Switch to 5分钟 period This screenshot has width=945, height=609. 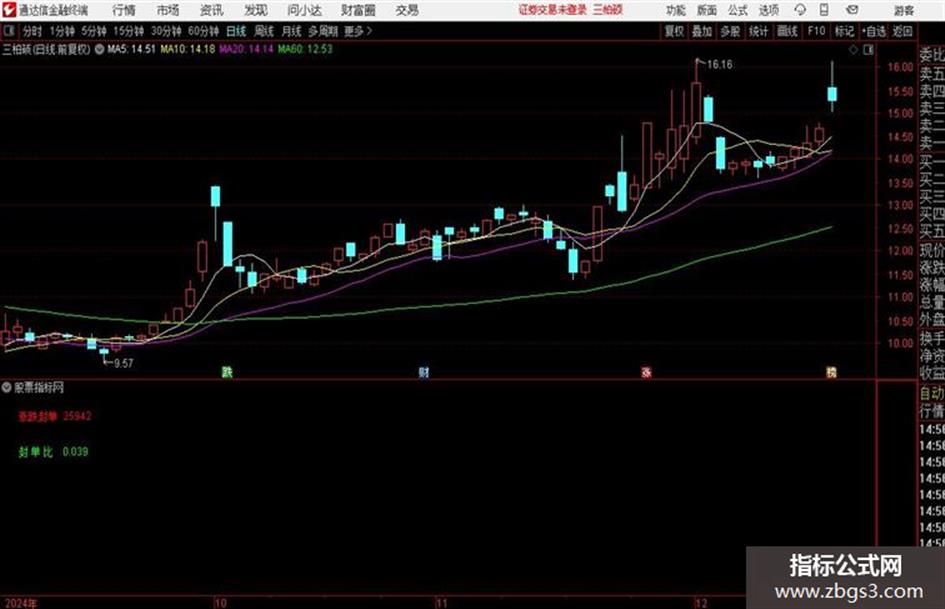(94, 31)
